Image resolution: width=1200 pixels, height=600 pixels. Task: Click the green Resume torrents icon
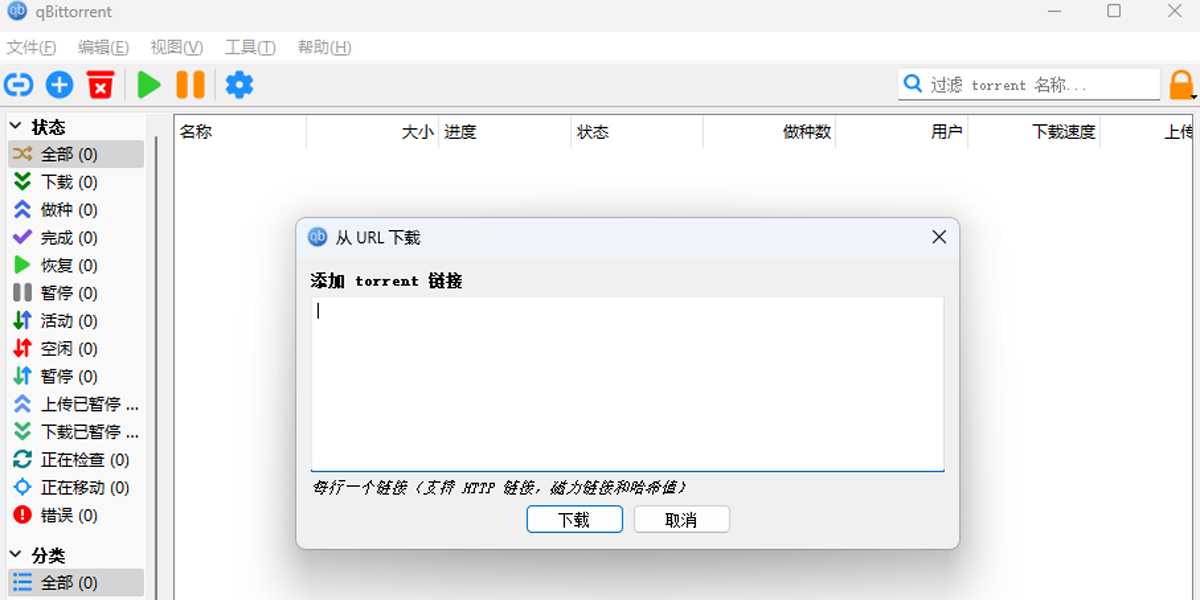(x=148, y=85)
